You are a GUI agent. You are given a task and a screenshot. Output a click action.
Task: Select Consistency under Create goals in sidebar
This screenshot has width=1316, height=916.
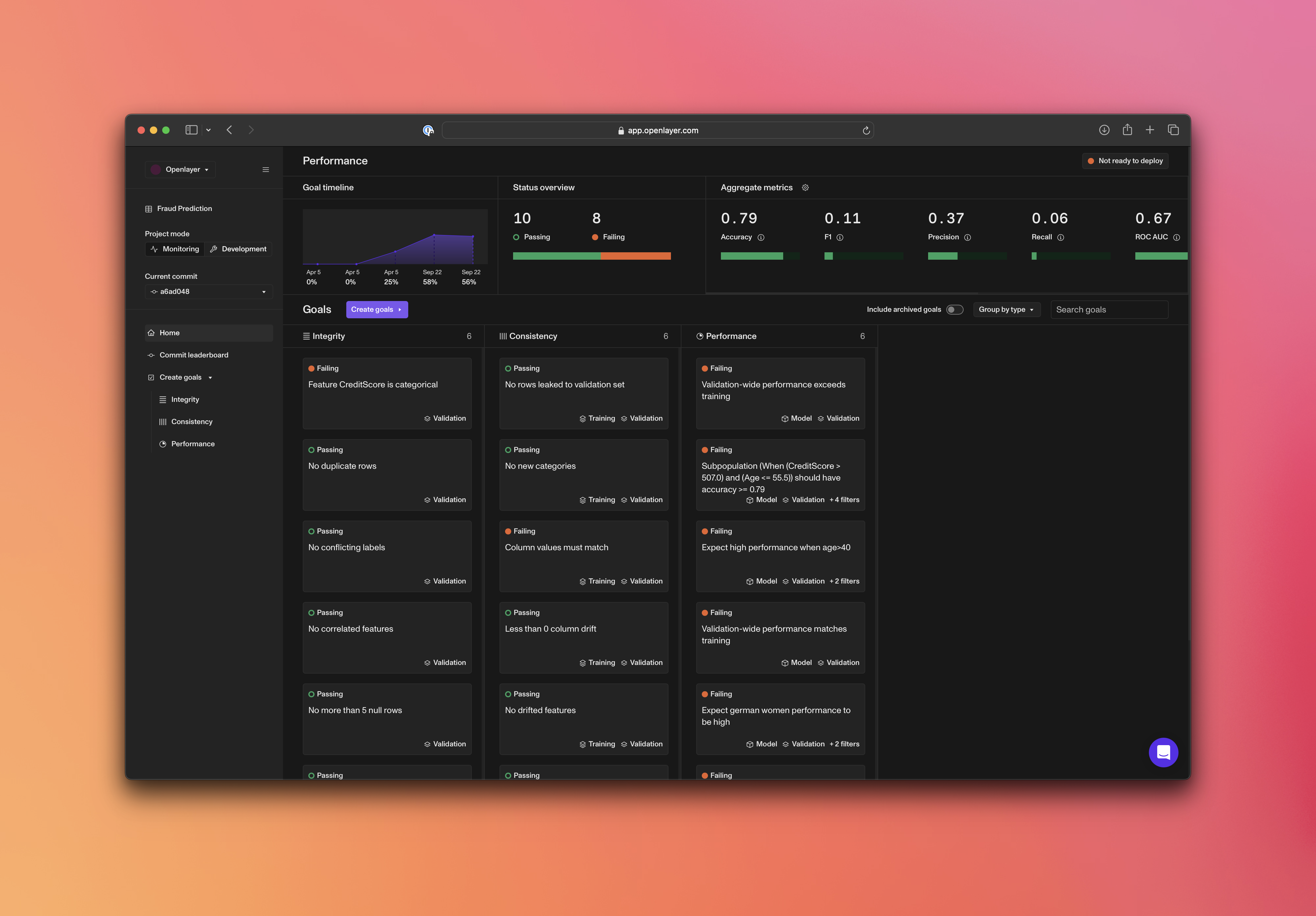pos(191,421)
